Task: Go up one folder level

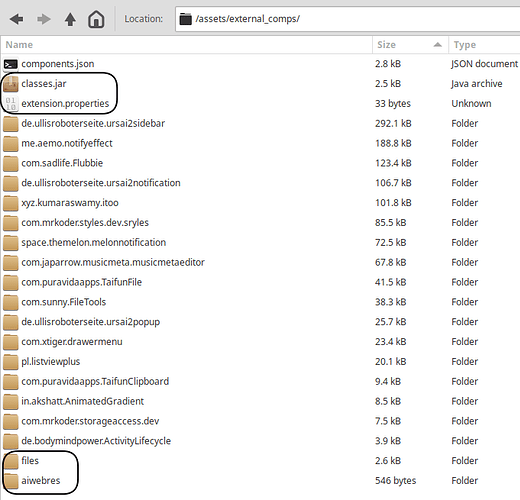Action: [x=70, y=19]
